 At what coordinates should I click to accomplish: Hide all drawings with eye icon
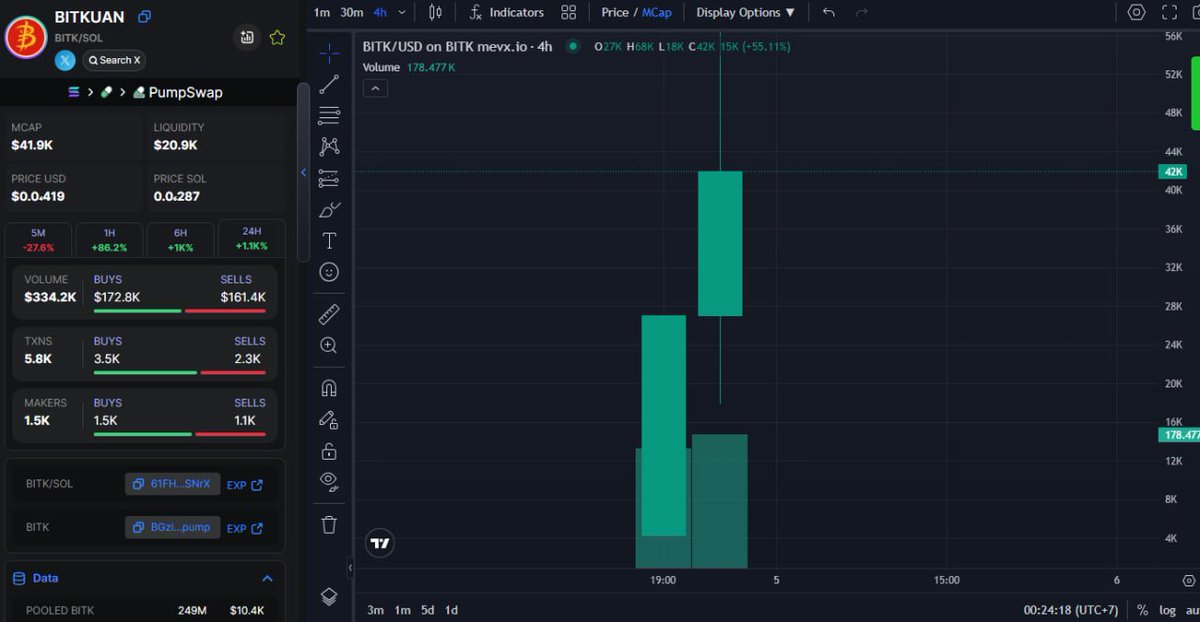(329, 482)
